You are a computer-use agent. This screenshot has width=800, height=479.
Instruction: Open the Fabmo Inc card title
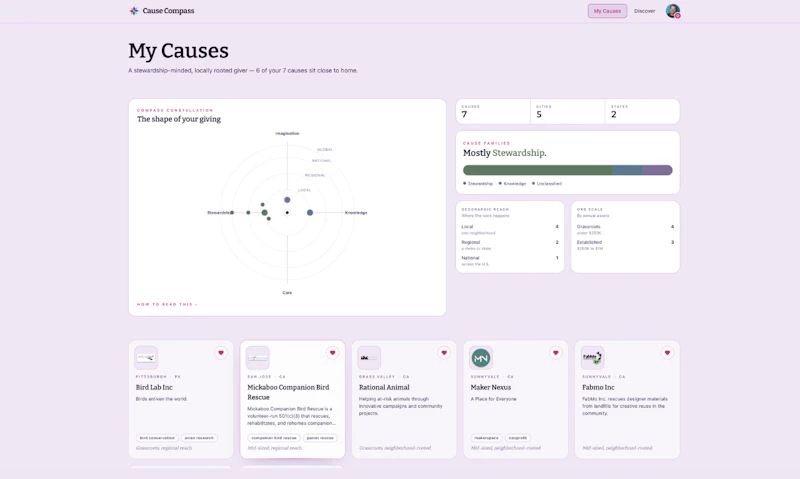pyautogui.click(x=598, y=387)
